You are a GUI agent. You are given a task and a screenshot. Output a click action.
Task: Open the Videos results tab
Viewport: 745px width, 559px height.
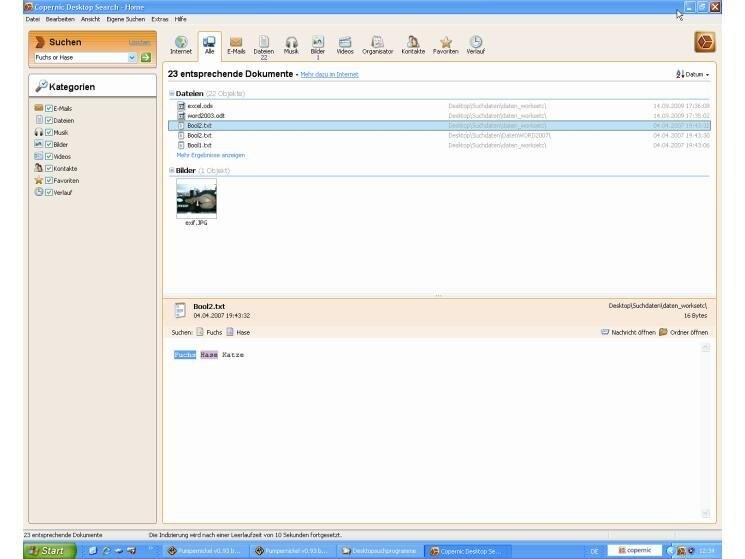tap(345, 45)
